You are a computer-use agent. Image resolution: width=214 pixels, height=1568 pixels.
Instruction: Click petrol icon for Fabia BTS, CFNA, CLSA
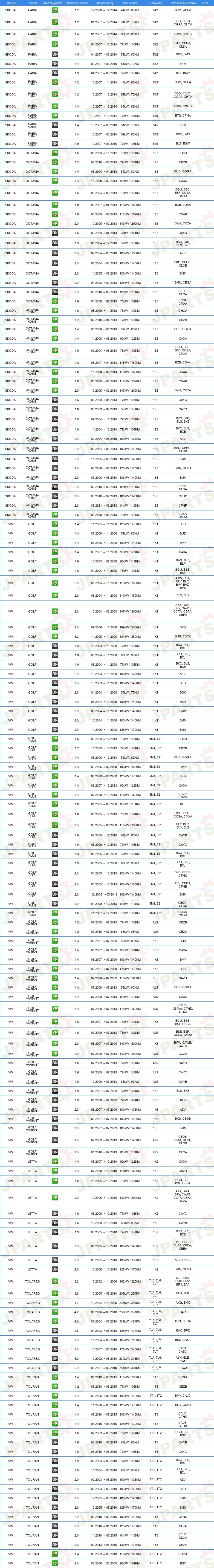55,44
